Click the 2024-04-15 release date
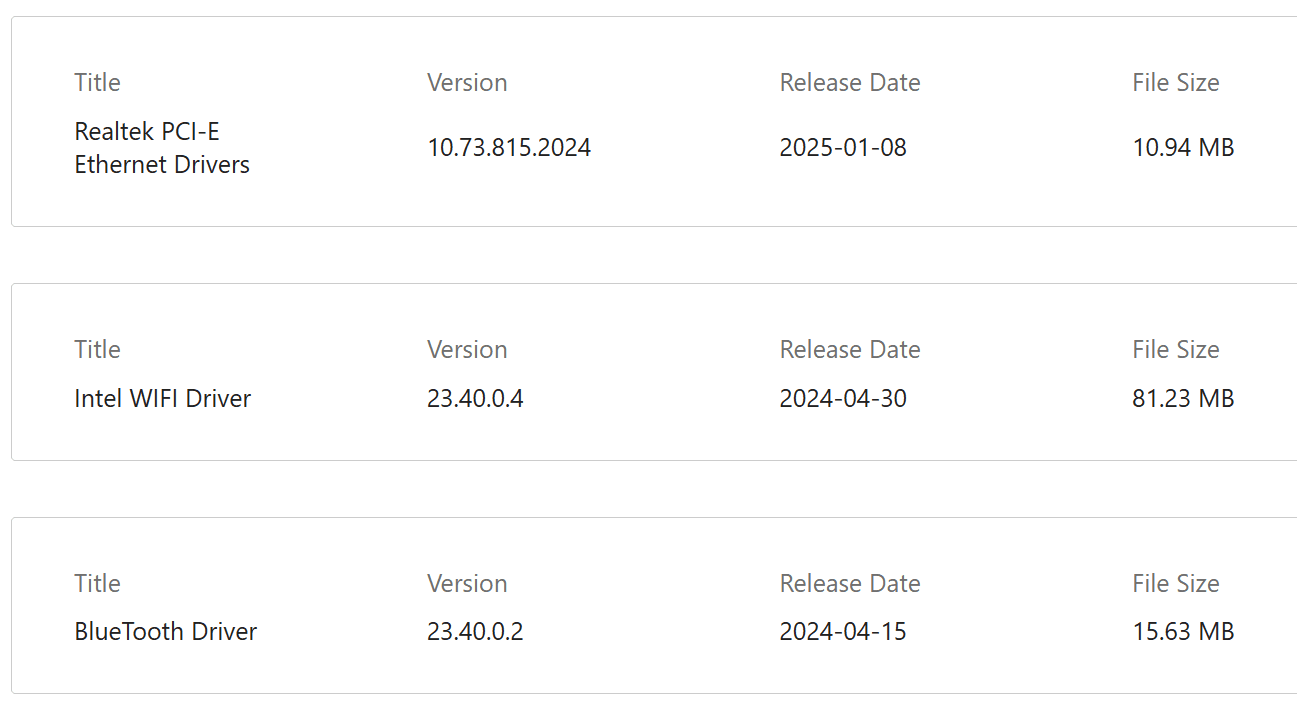 tap(843, 632)
